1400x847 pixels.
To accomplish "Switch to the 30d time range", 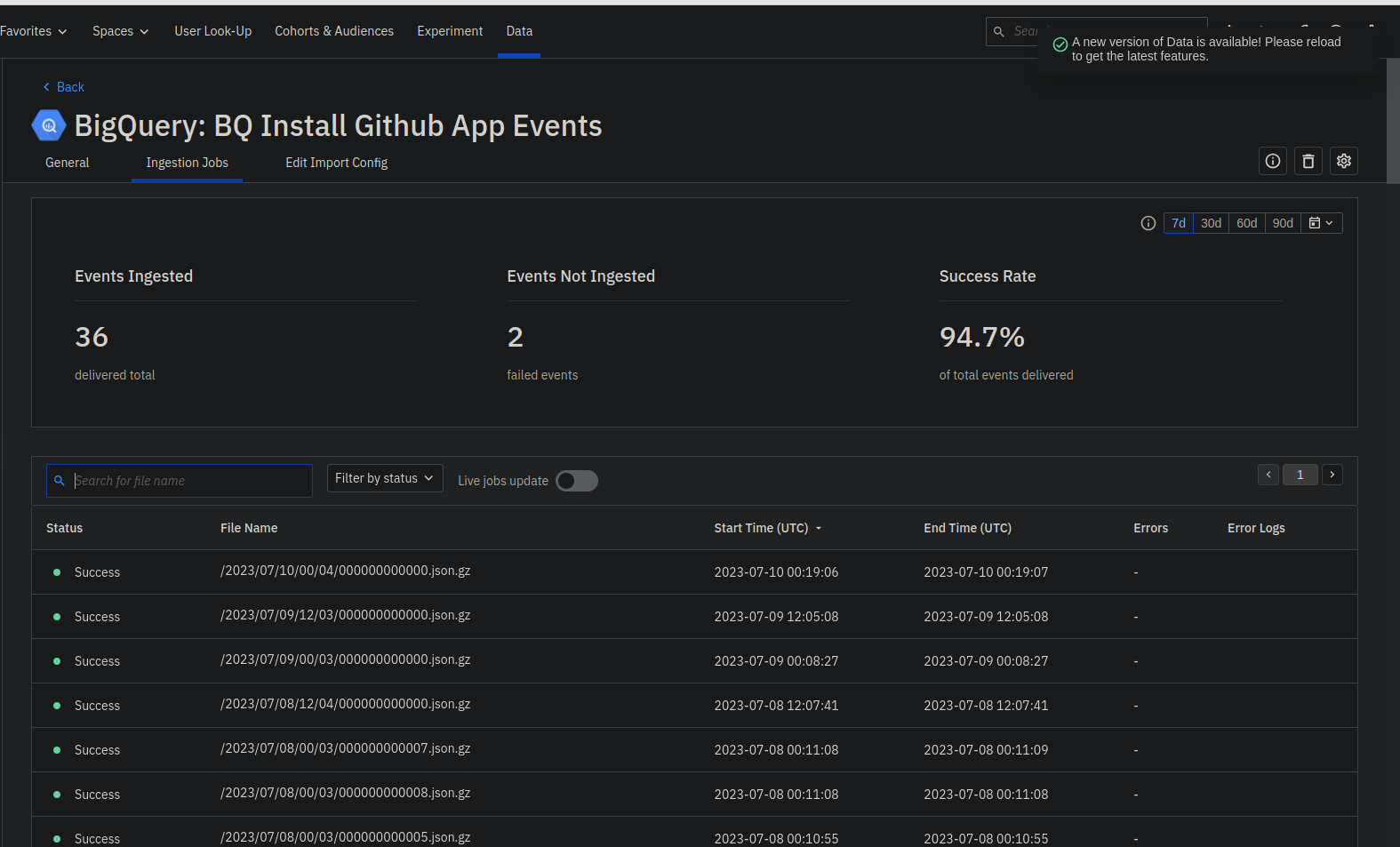I will coord(1211,223).
